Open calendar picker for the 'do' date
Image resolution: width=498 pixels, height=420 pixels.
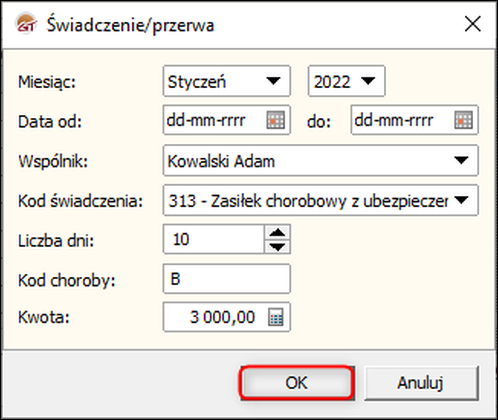coord(463,120)
